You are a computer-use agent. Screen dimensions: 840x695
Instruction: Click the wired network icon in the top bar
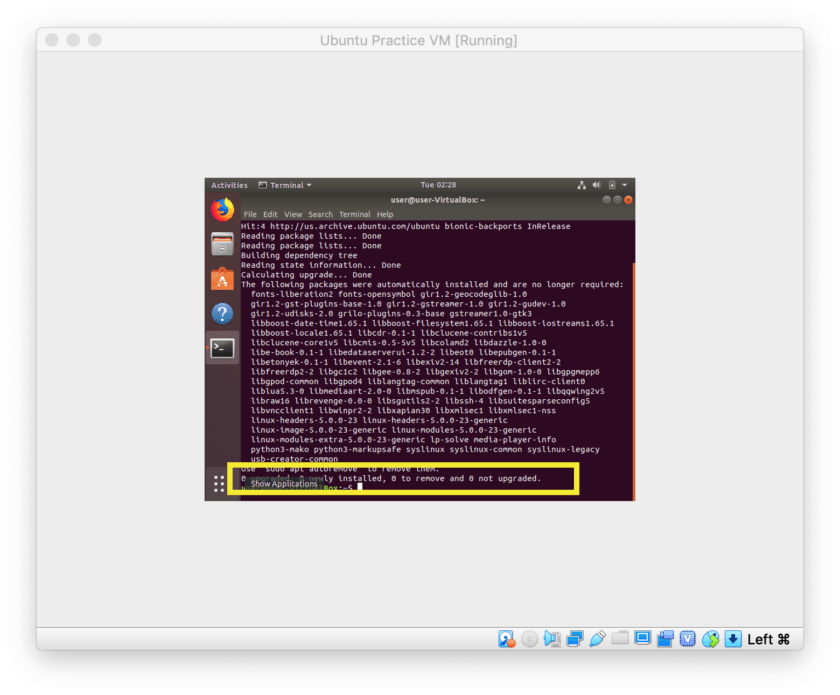582,185
